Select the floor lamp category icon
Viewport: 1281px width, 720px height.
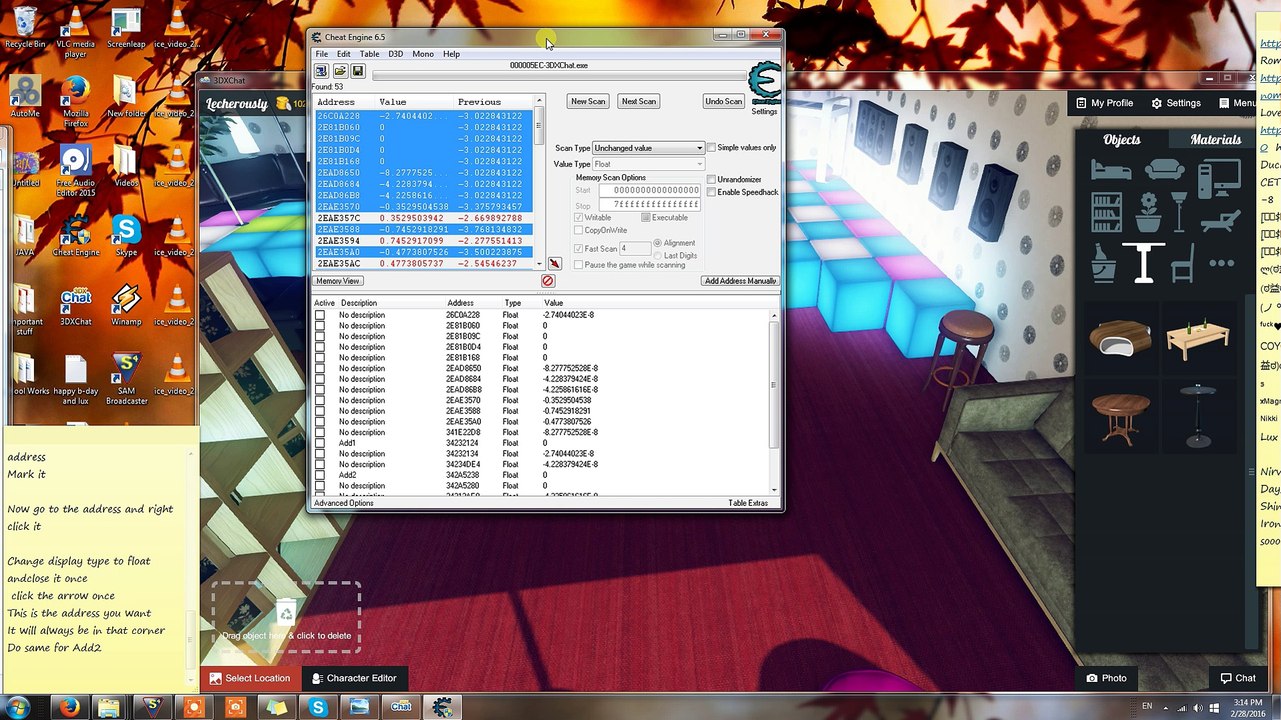click(1179, 213)
